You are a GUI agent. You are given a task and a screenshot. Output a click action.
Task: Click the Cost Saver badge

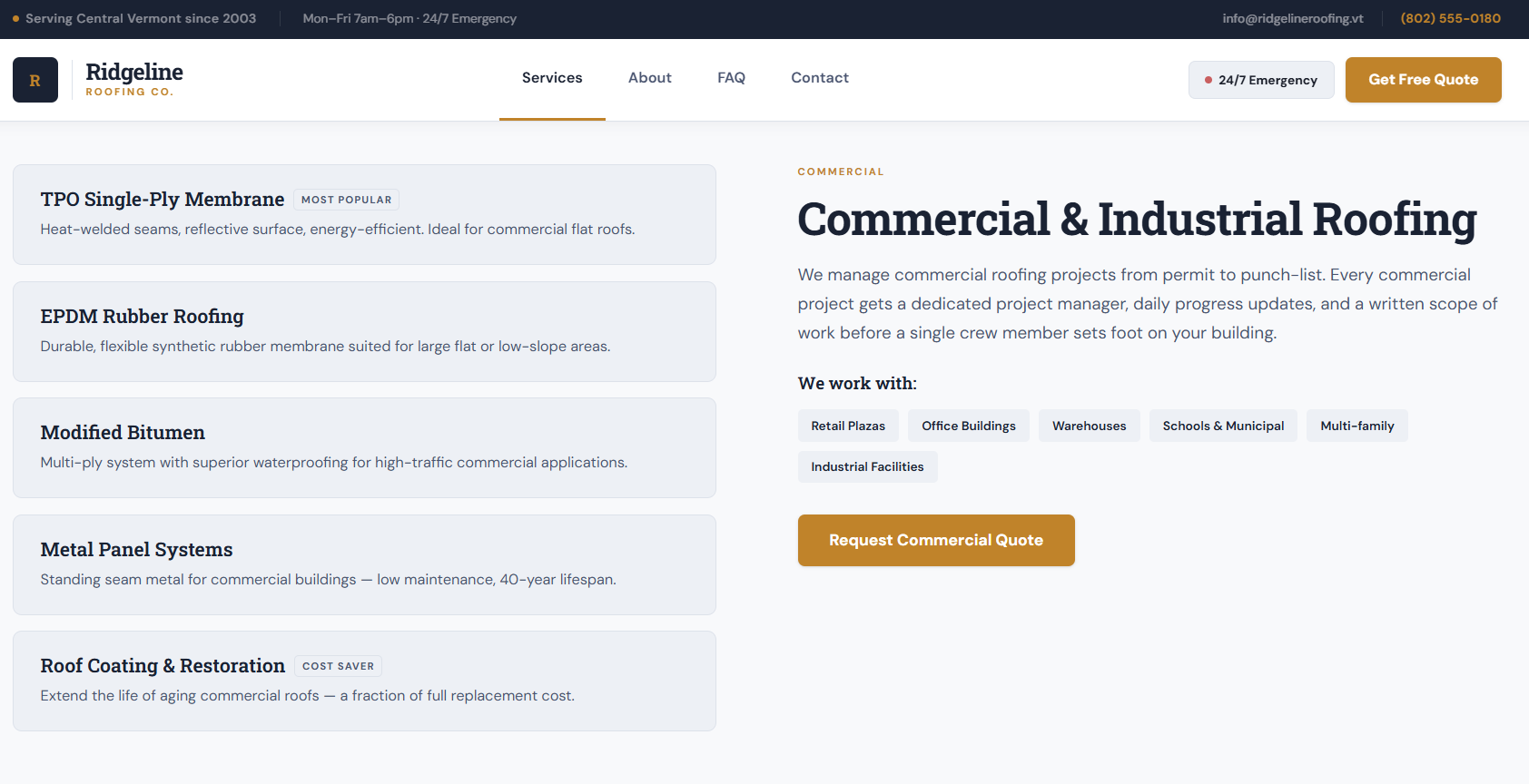click(338, 666)
